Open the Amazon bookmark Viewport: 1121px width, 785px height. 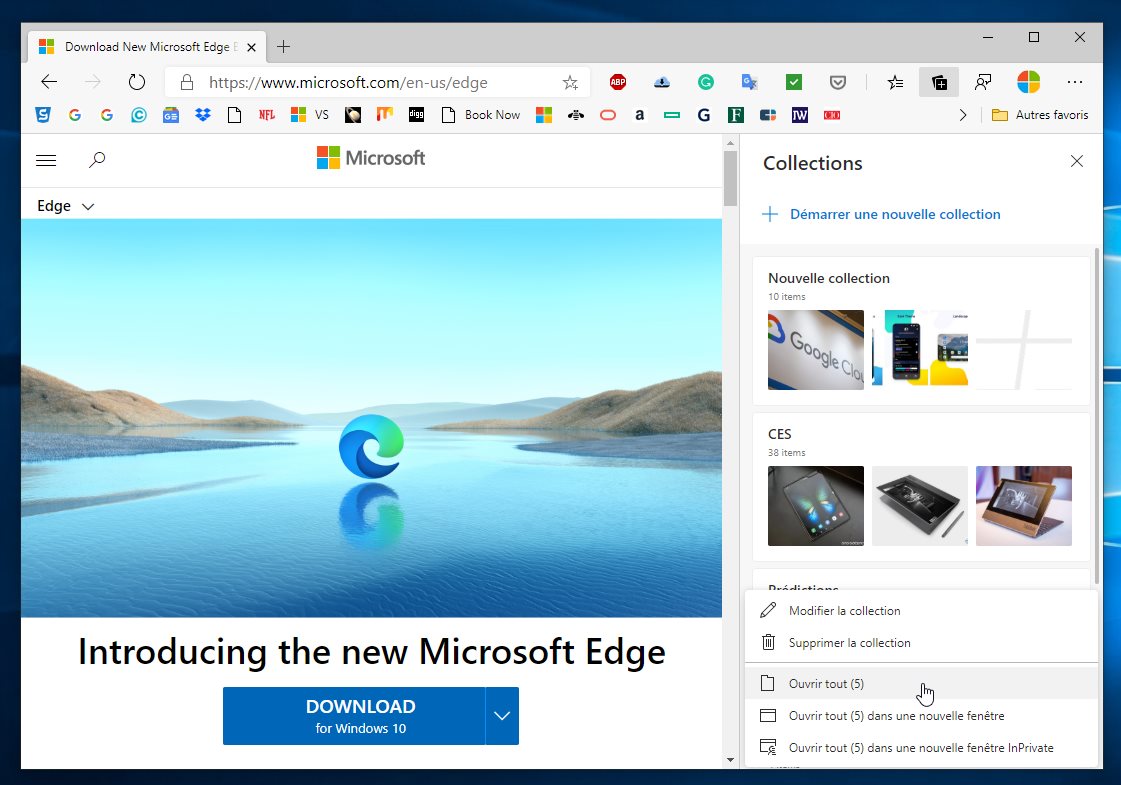639,114
